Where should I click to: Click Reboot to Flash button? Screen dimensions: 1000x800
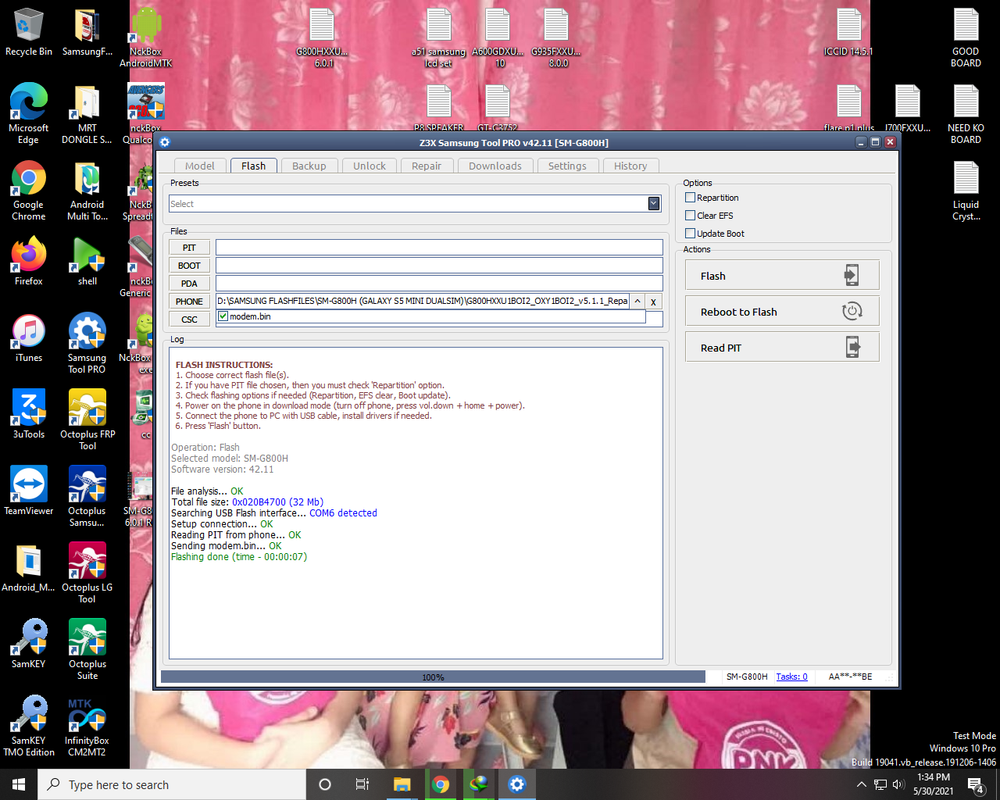coord(782,311)
